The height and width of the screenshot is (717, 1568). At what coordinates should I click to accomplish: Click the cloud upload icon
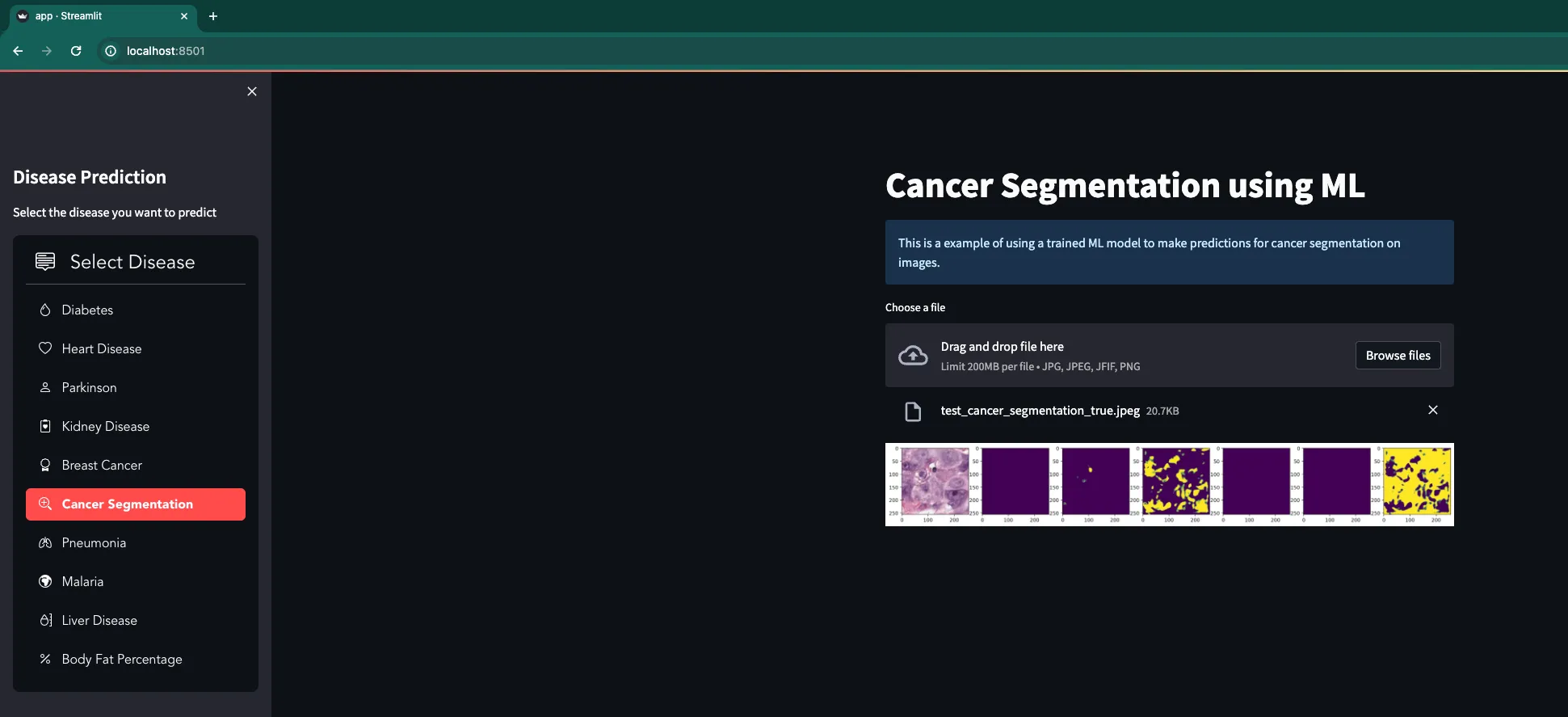tap(913, 356)
